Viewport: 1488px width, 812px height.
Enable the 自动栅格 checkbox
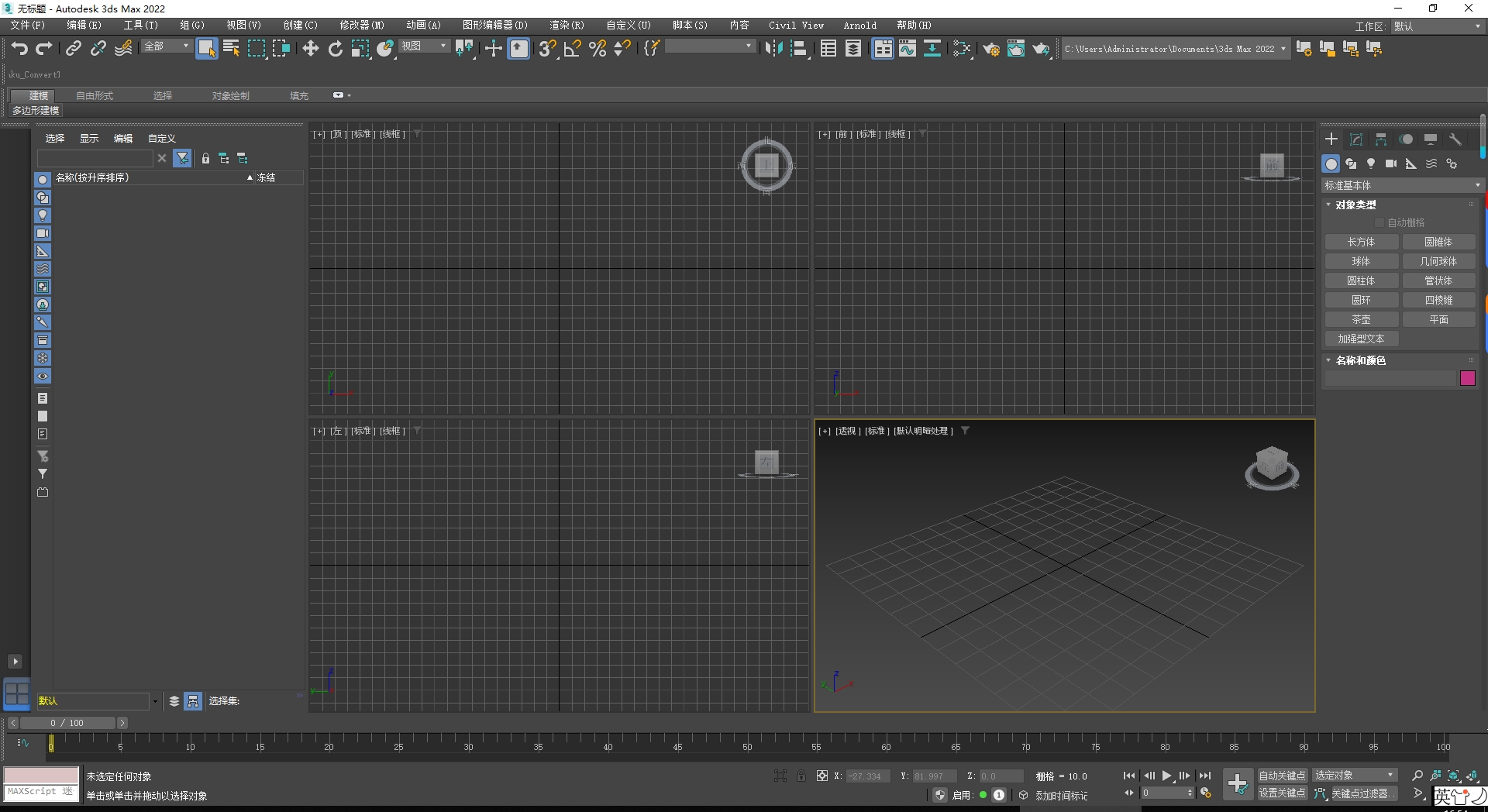pyautogui.click(x=1379, y=222)
